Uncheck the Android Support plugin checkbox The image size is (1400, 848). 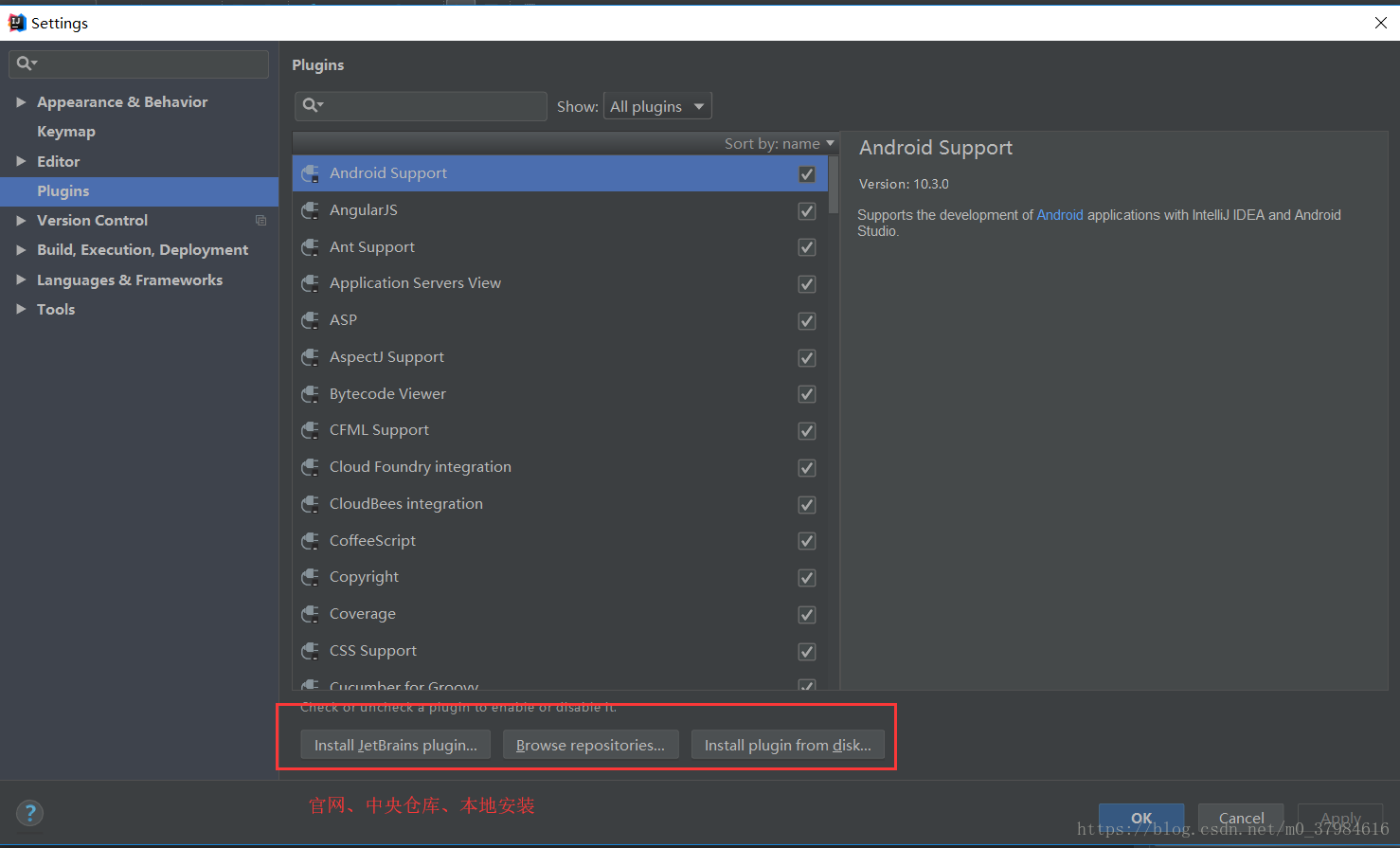click(807, 174)
